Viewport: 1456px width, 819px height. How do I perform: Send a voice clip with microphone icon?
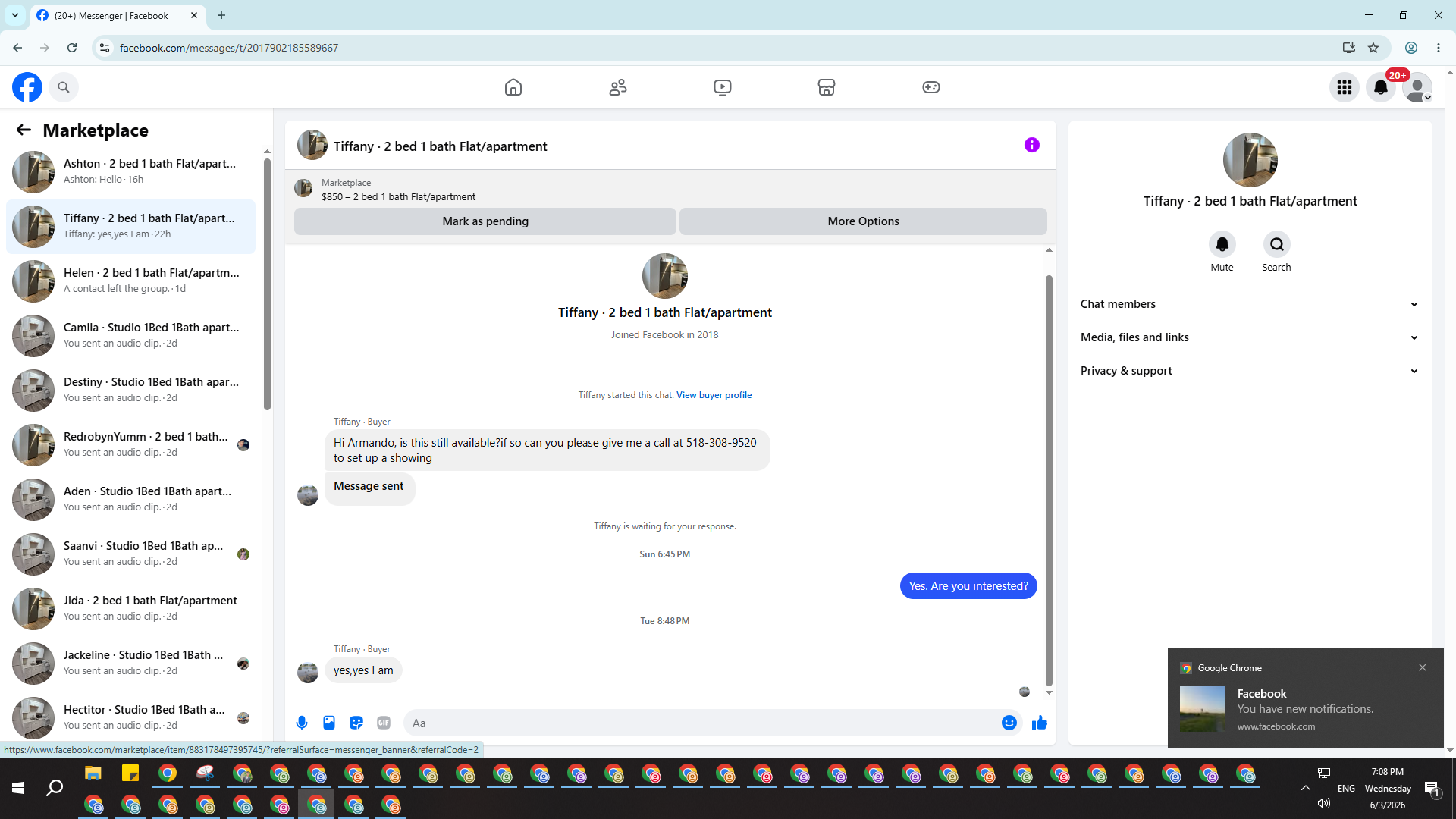point(302,723)
